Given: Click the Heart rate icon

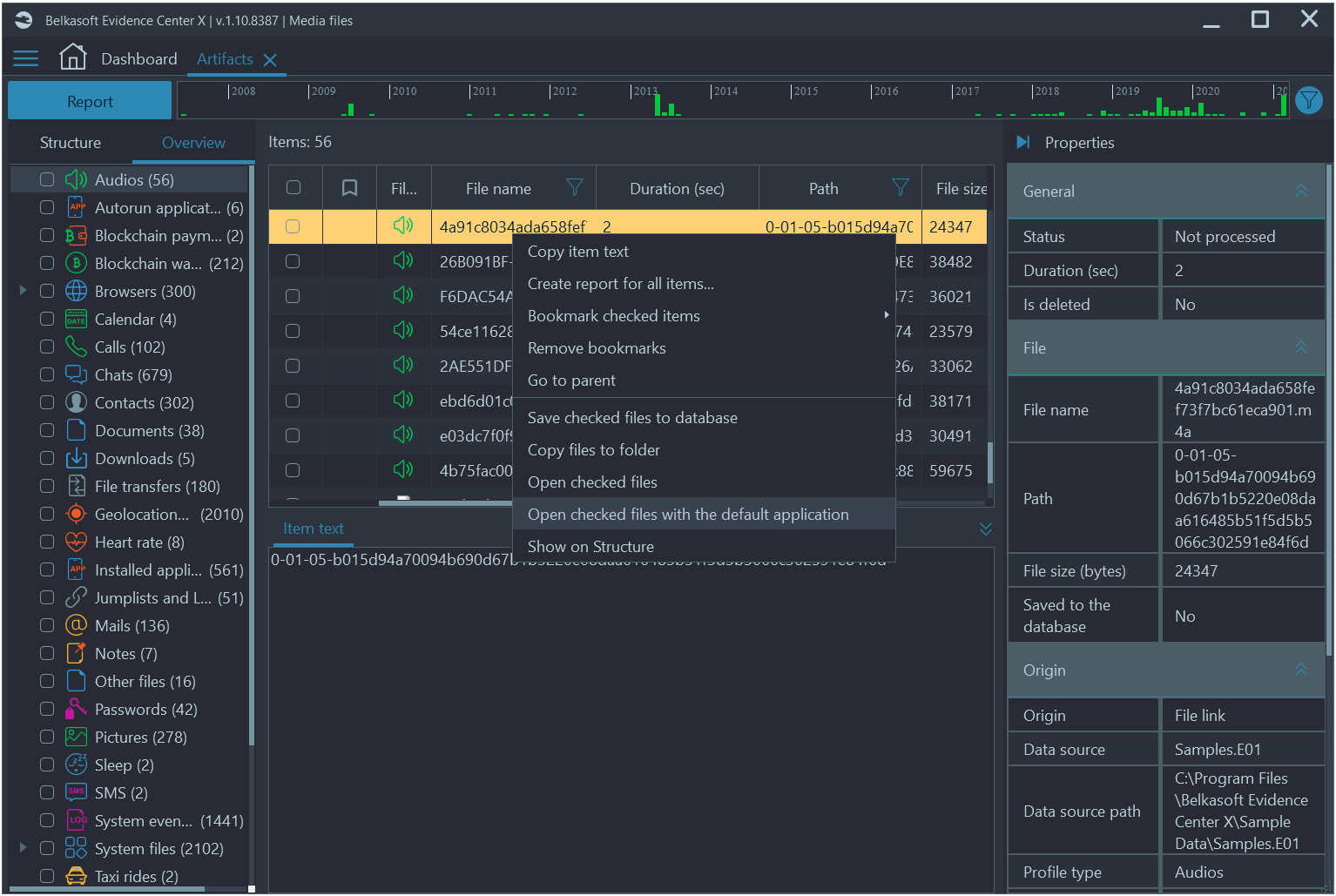Looking at the screenshot, I should tap(77, 542).
